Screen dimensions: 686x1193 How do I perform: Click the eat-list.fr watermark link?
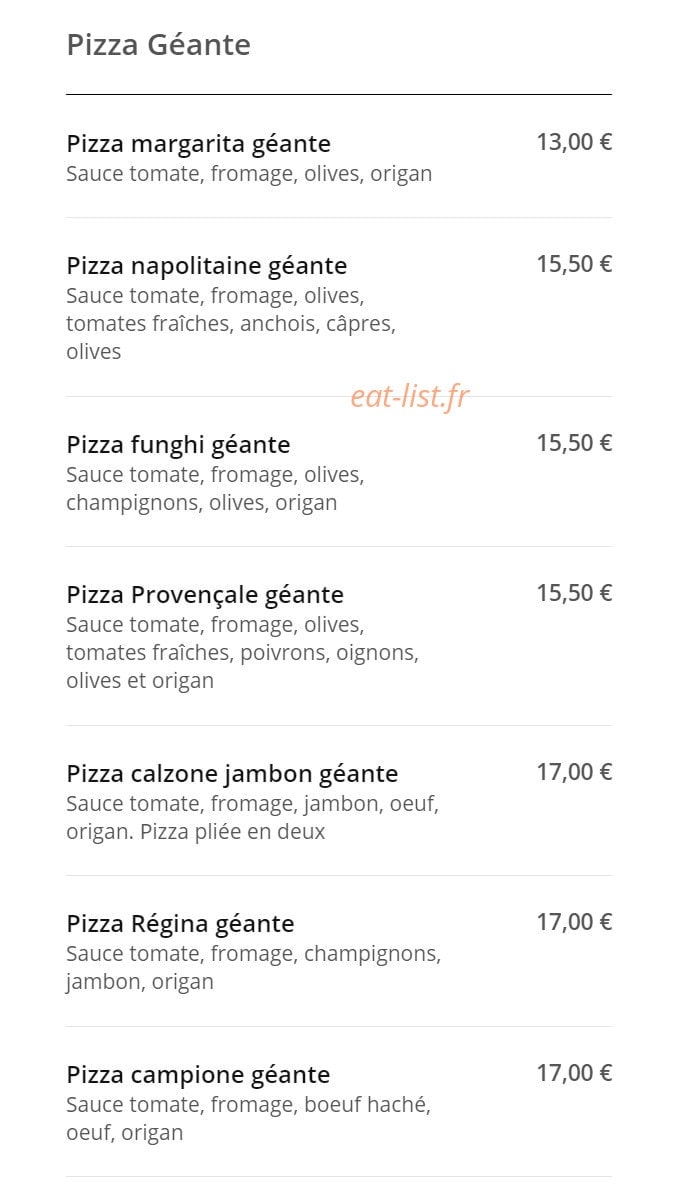[x=410, y=397]
